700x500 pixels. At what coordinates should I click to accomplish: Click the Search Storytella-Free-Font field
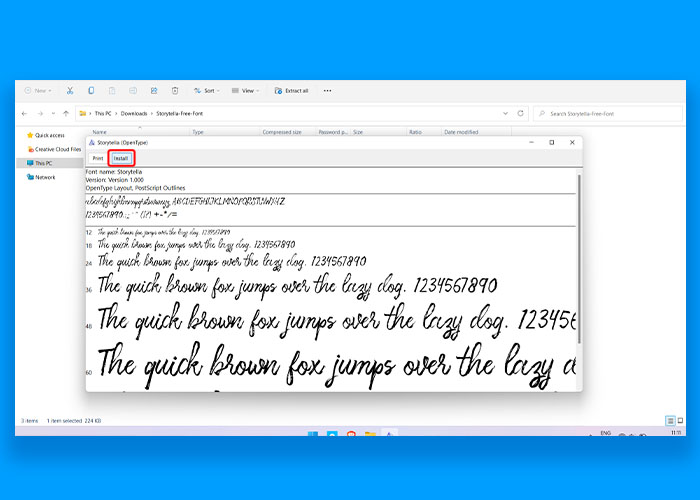coord(608,114)
